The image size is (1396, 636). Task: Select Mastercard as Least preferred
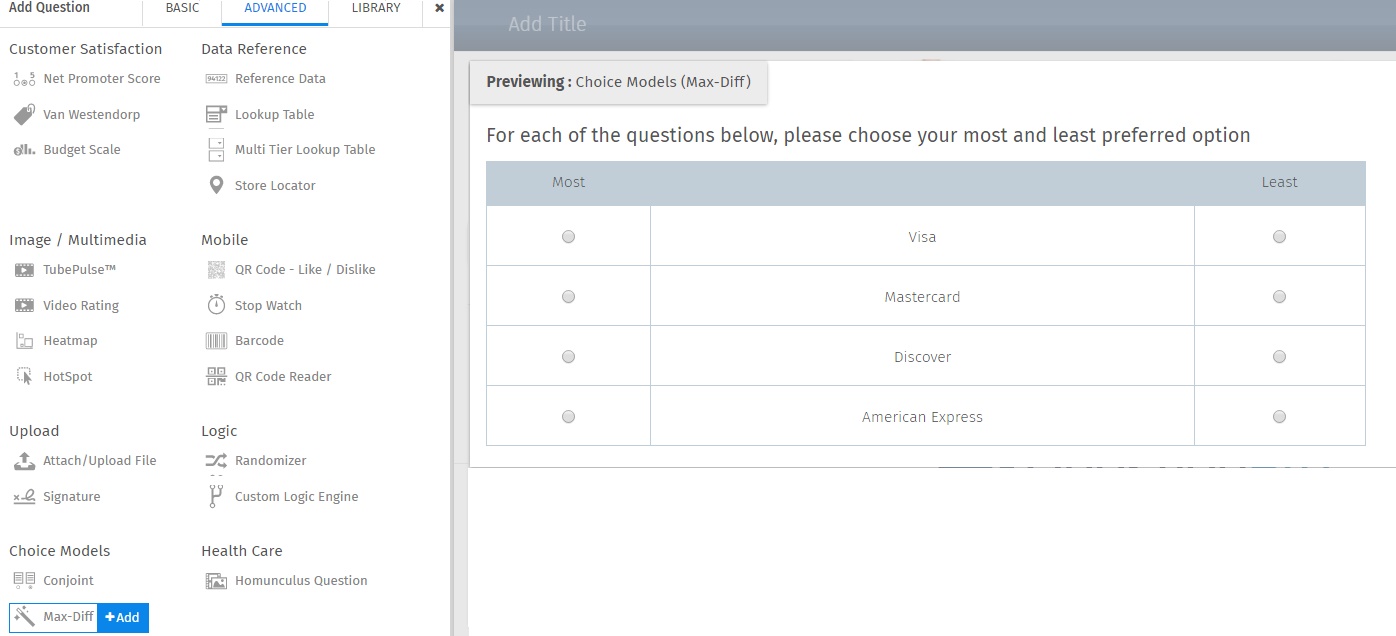point(1279,296)
